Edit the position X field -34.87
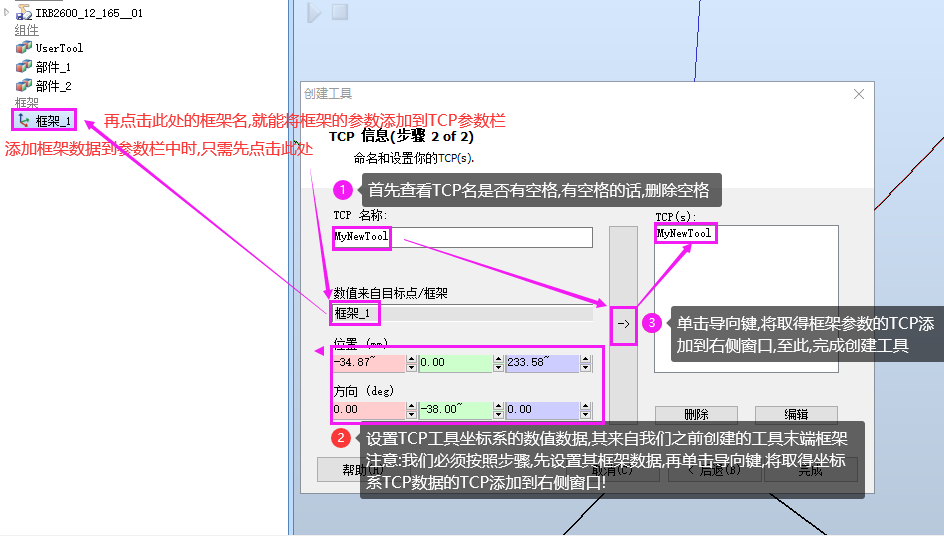This screenshot has height=536, width=944. (369, 363)
